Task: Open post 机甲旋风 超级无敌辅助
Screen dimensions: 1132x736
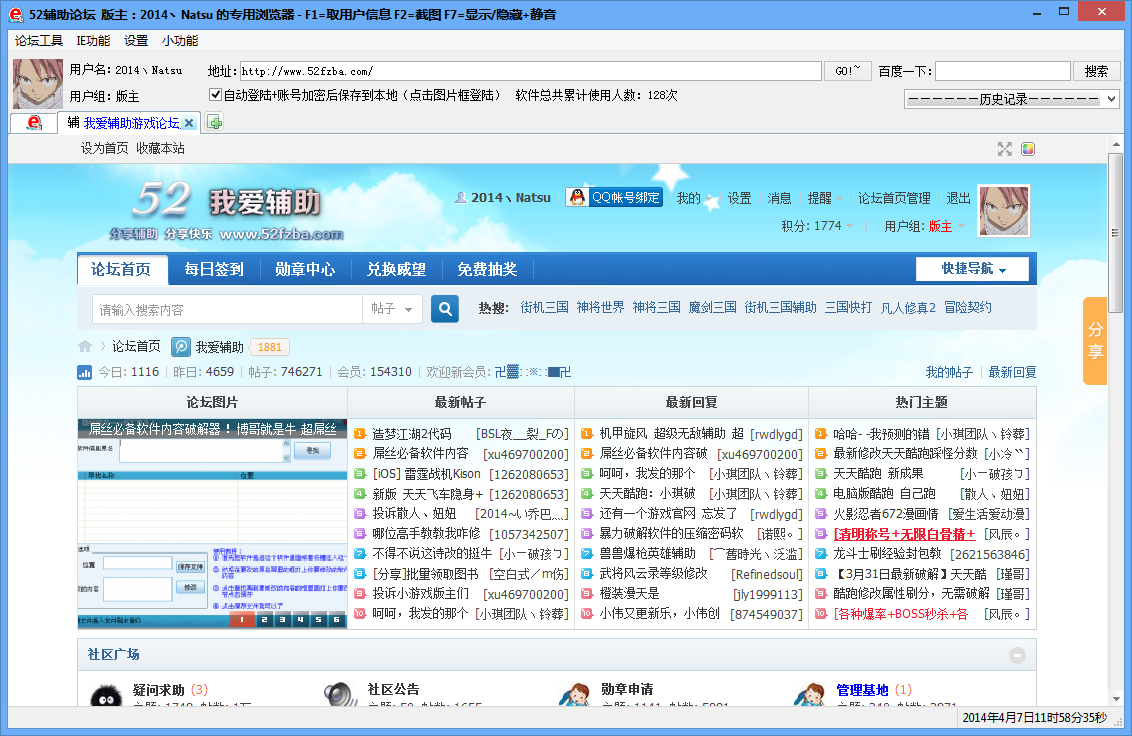Action: (671, 433)
